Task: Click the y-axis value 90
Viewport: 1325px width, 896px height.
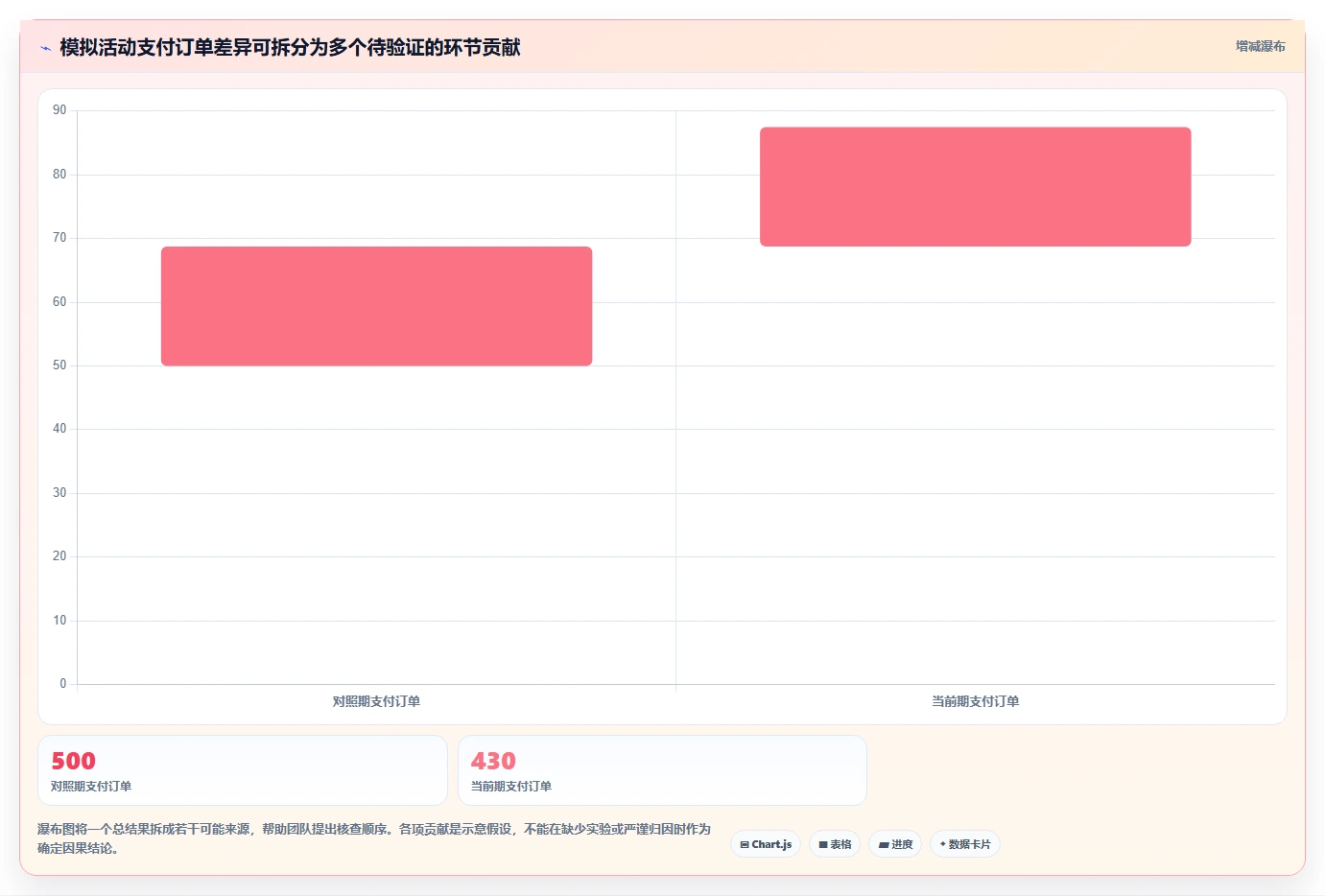Action: pos(59,110)
